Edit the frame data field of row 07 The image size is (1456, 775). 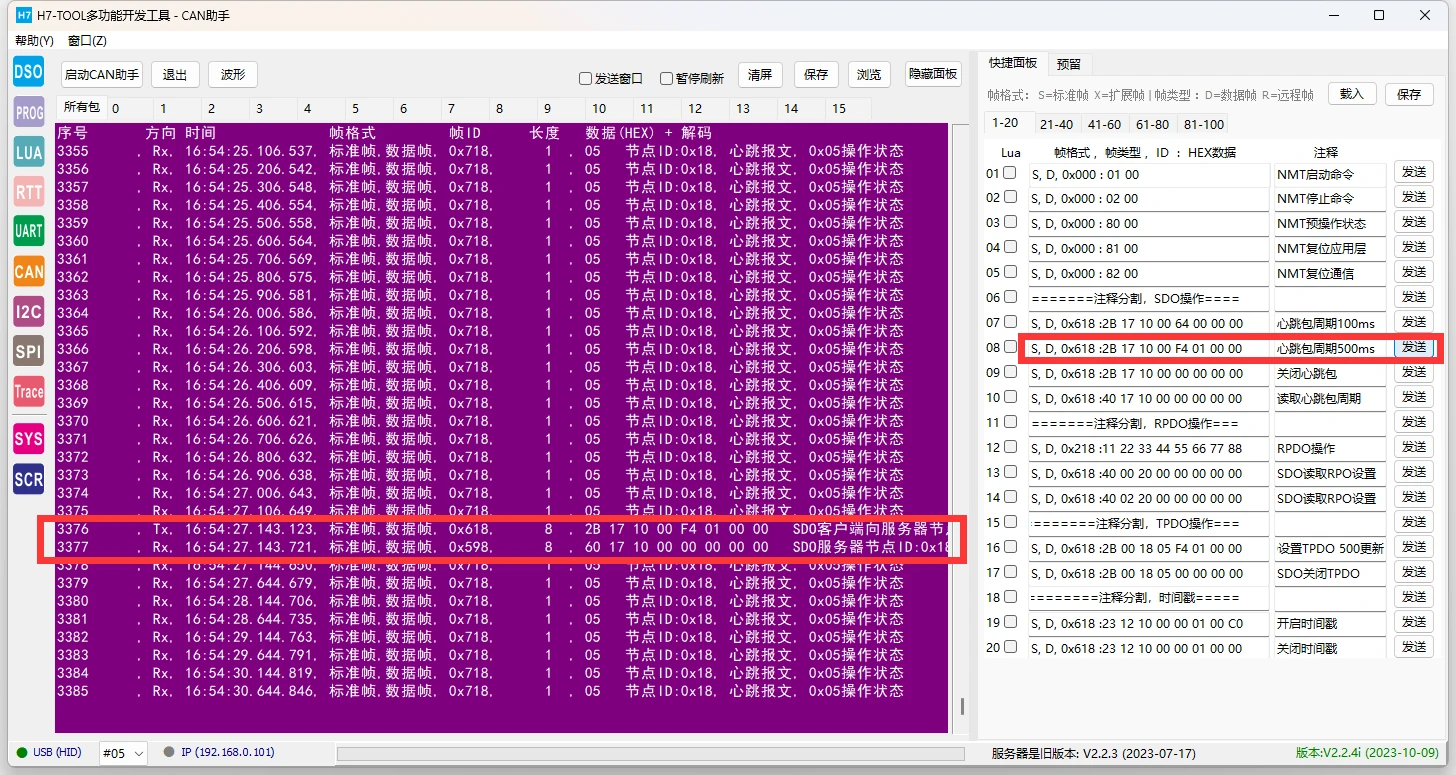pos(1148,323)
